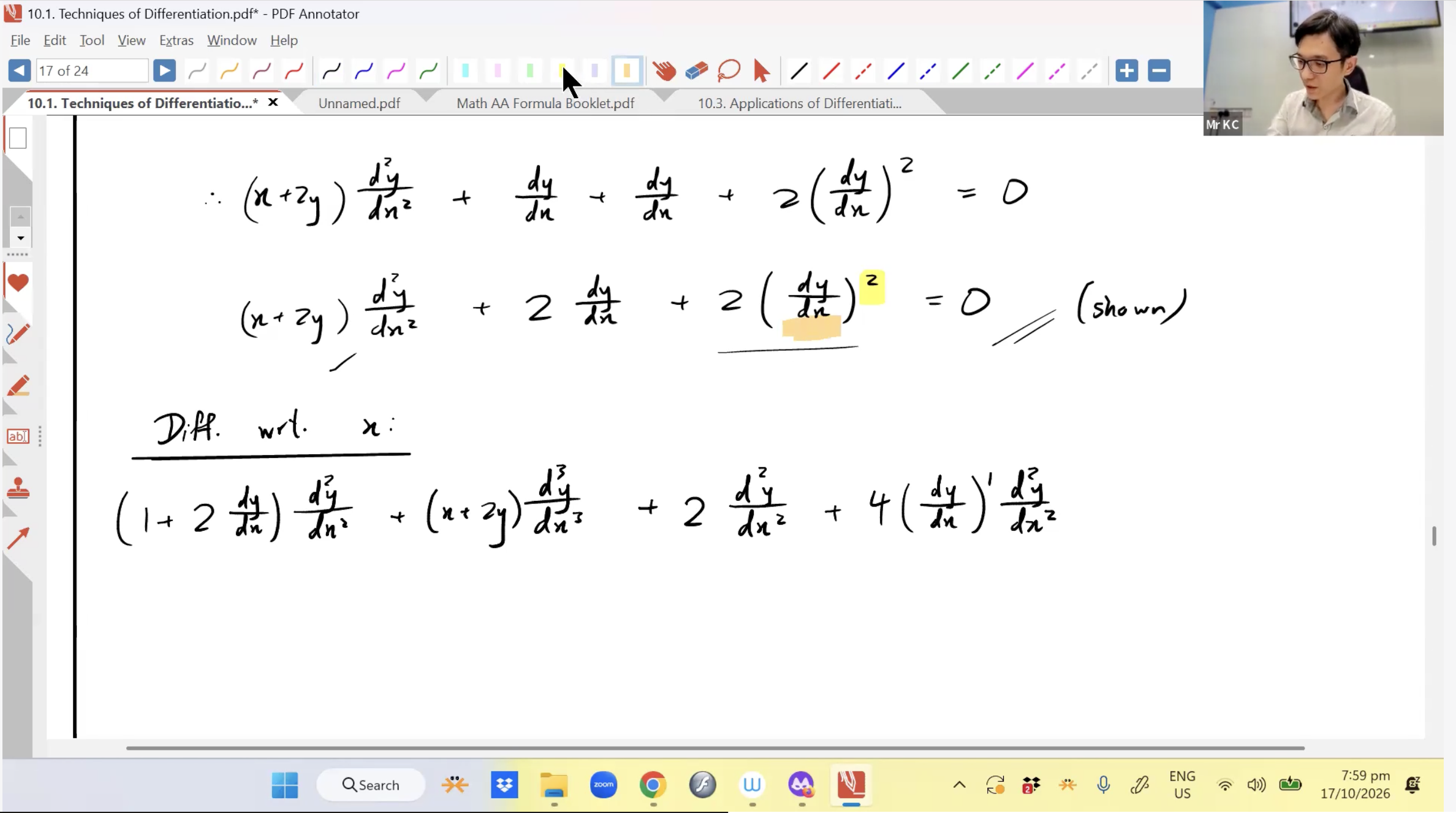Image resolution: width=1456 pixels, height=813 pixels.
Task: Select the dashed green line tool
Action: pyautogui.click(x=993, y=71)
